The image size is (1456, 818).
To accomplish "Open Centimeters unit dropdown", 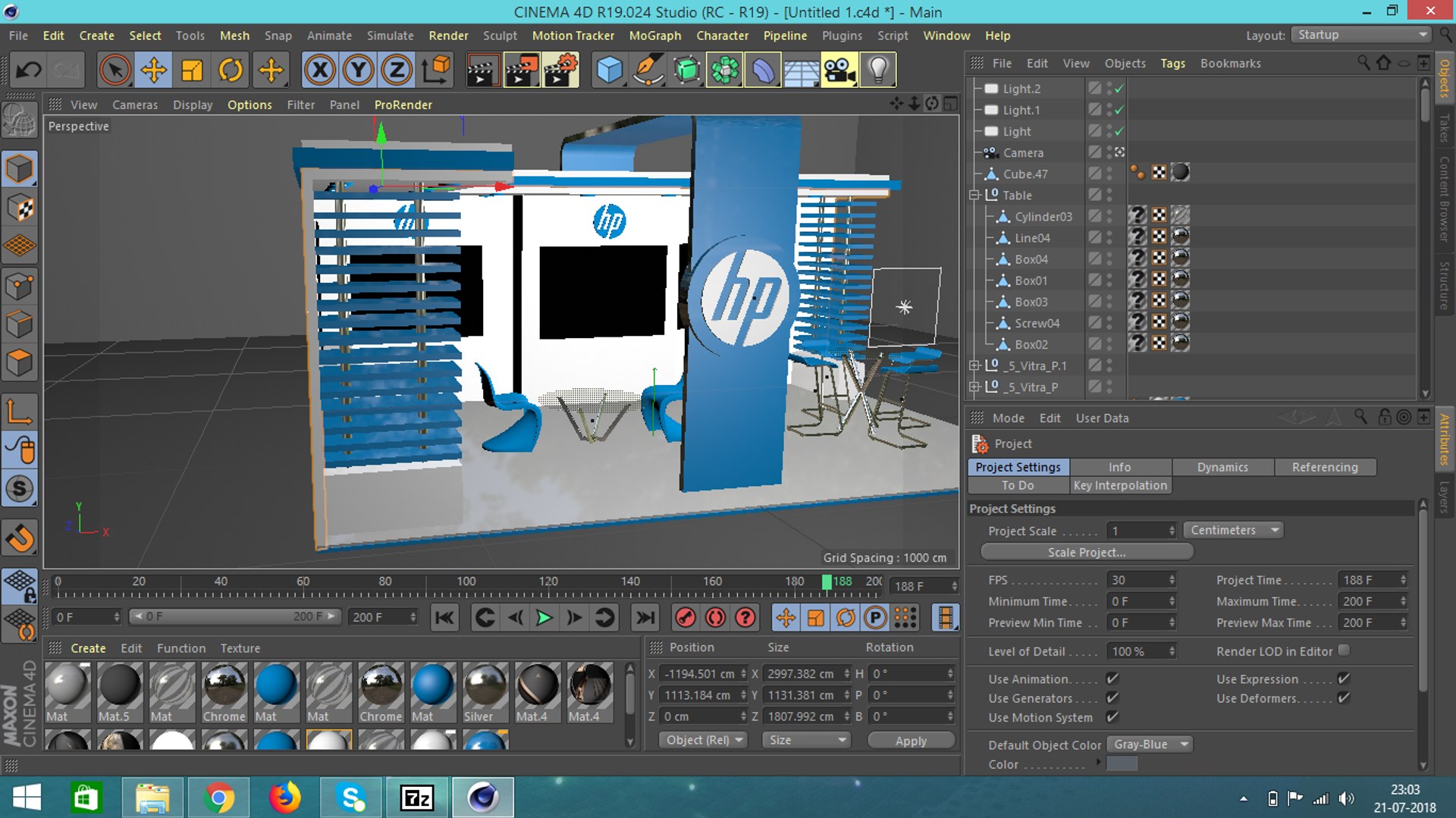I will point(1233,530).
